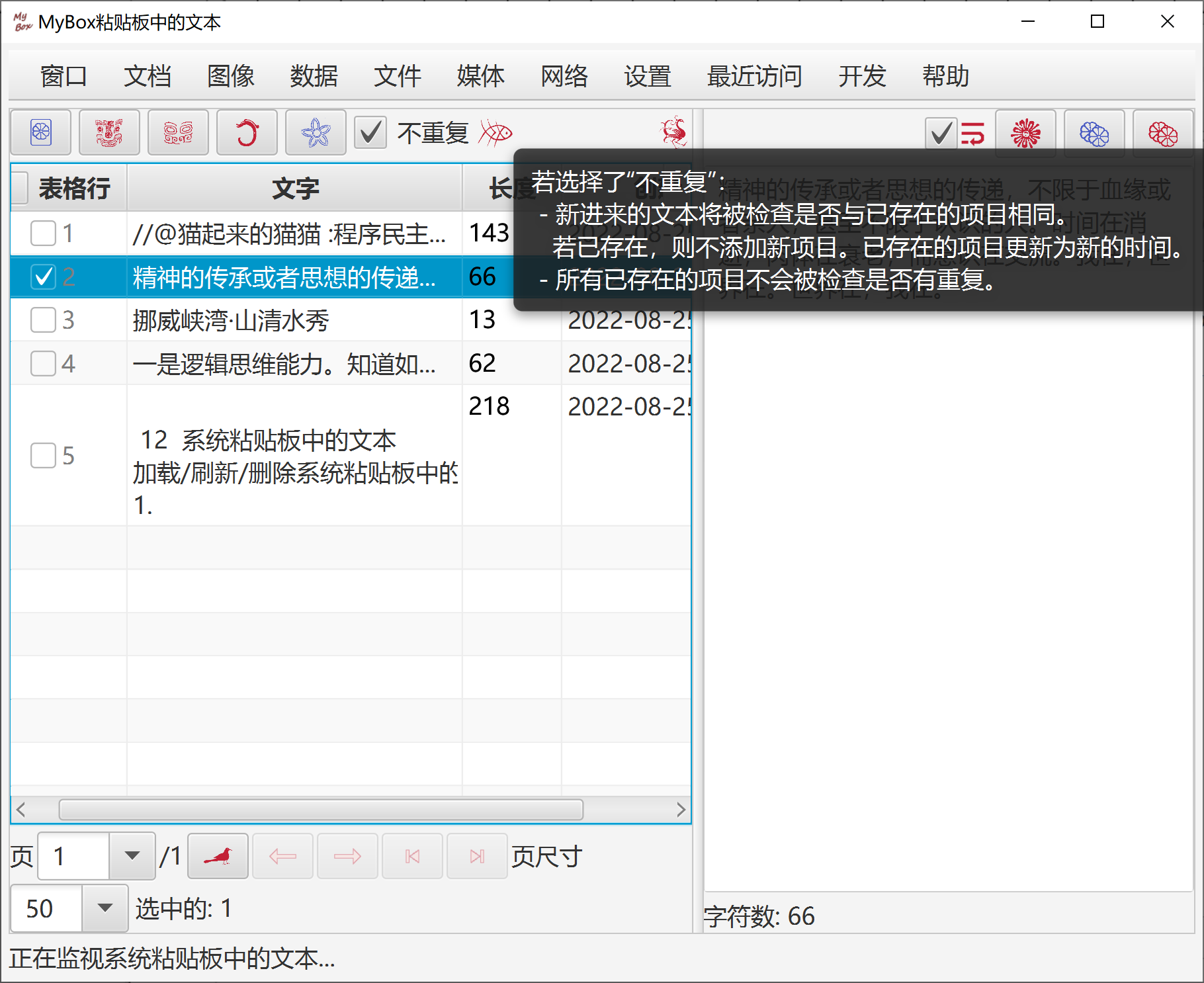Click the red bird go-to-page button
Image resolution: width=1204 pixels, height=983 pixels.
point(218,856)
